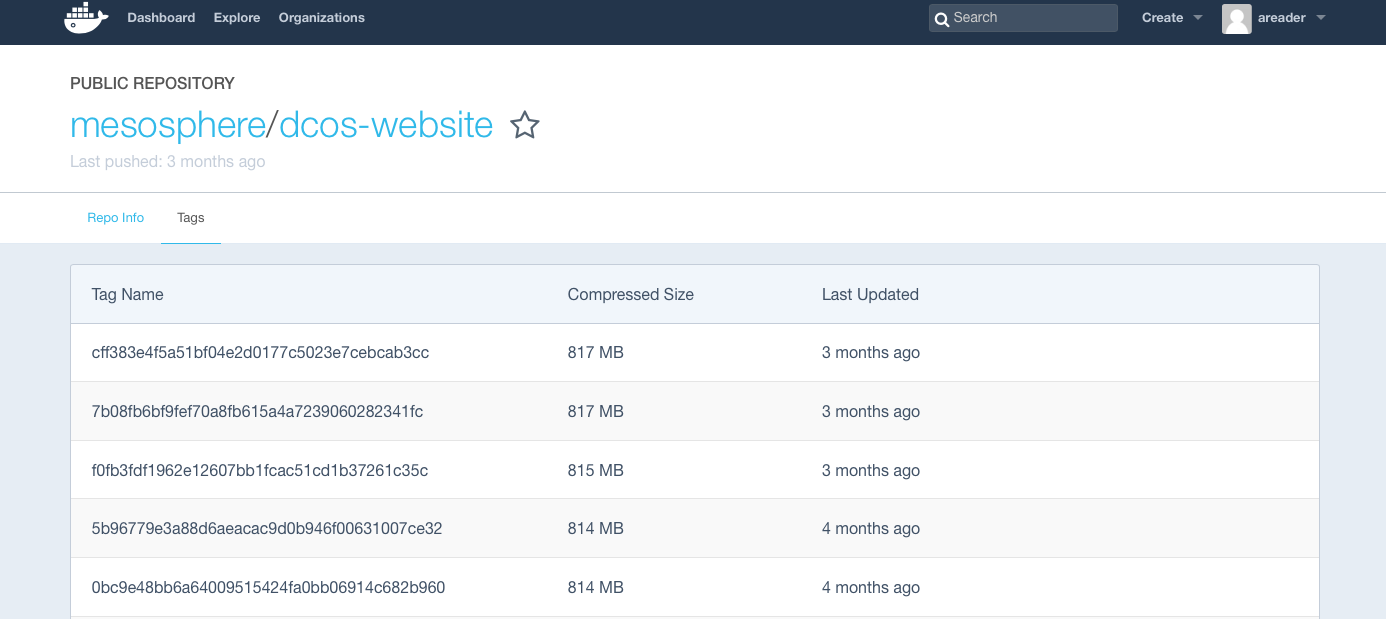
Task: Click the PUBLIC REPOSITORY label
Action: point(152,83)
